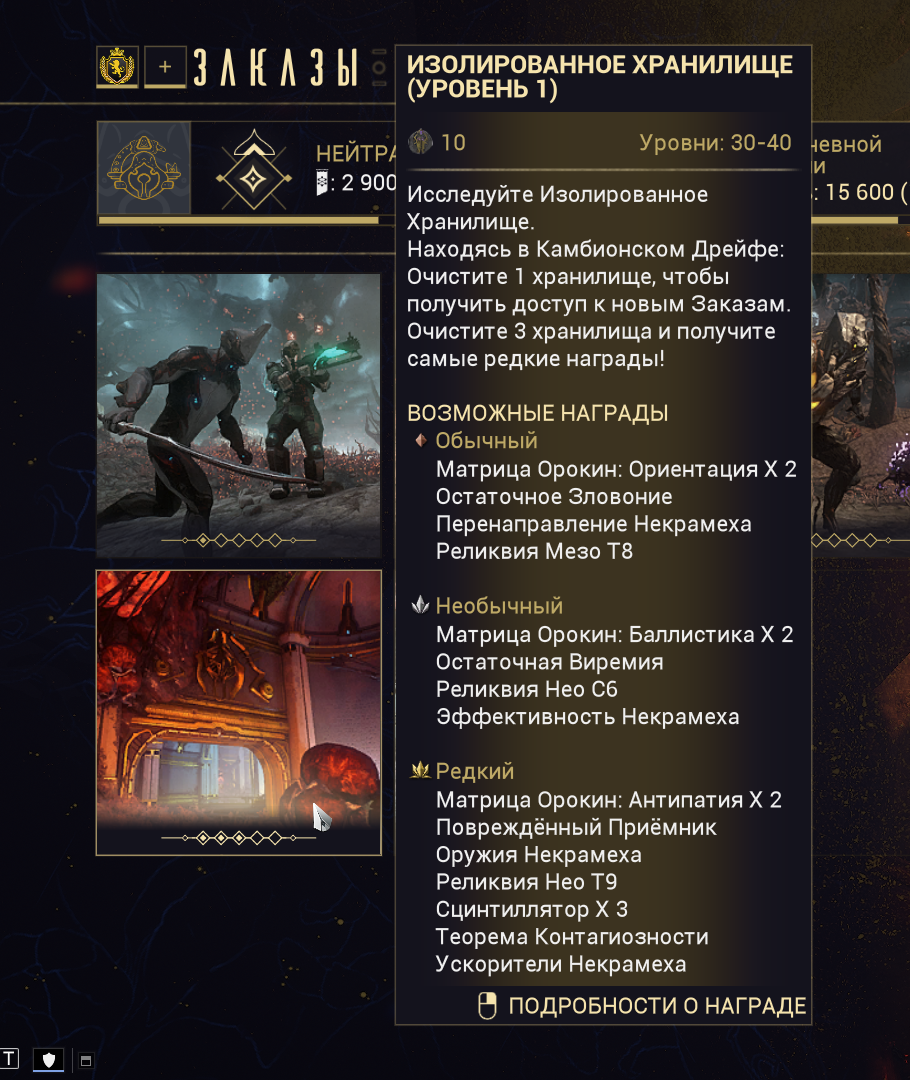Click stage diamonds under the vault thumbnail
The height and width of the screenshot is (1080, 910).
[238, 838]
